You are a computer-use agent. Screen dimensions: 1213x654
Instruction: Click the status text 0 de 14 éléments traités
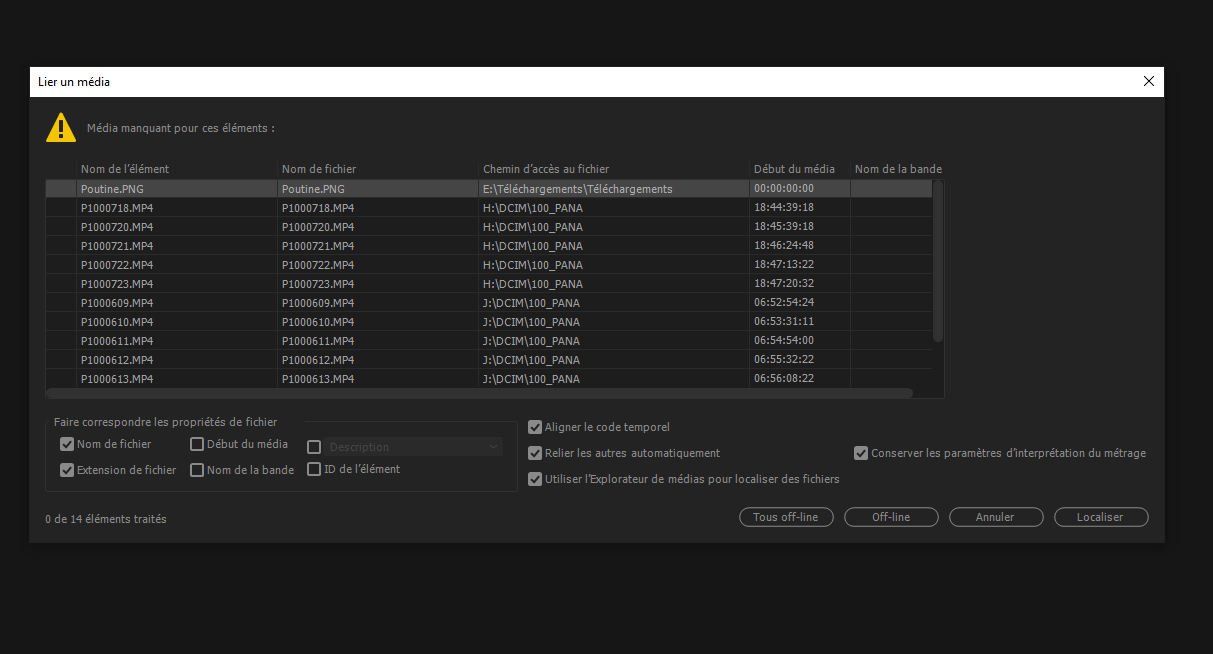(x=106, y=519)
